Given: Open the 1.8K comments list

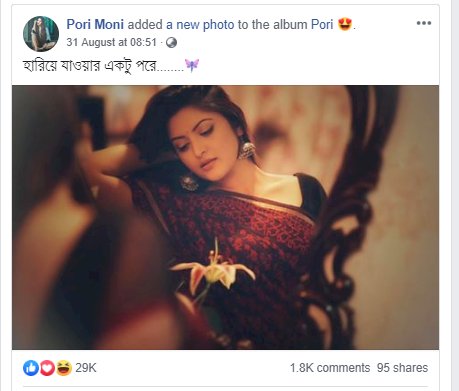Looking at the screenshot, I should [x=330, y=368].
